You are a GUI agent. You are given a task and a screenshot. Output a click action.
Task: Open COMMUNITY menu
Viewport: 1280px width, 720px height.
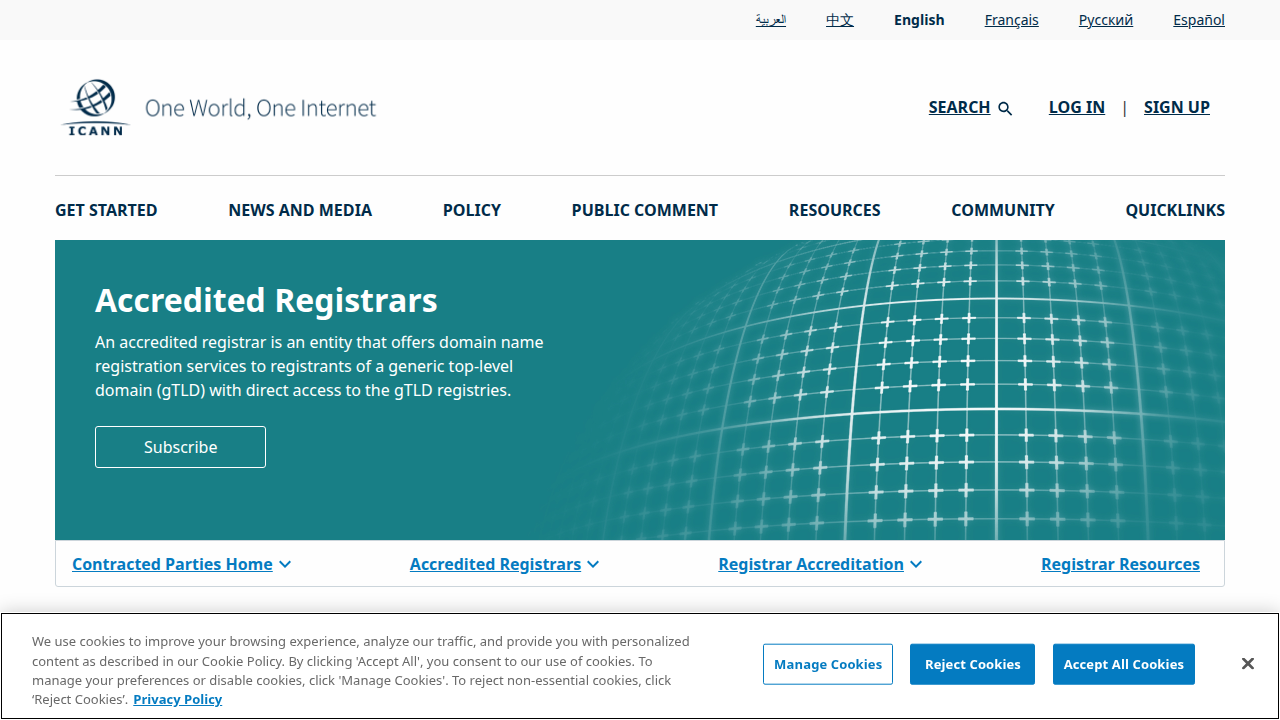coord(1003,210)
